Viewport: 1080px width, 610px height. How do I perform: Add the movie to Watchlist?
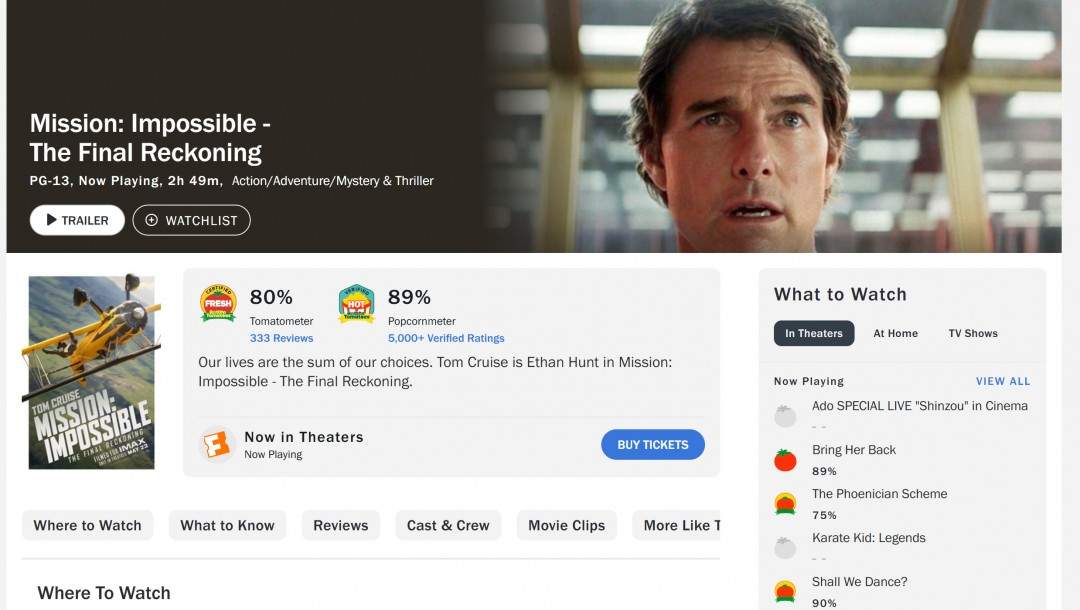[191, 220]
